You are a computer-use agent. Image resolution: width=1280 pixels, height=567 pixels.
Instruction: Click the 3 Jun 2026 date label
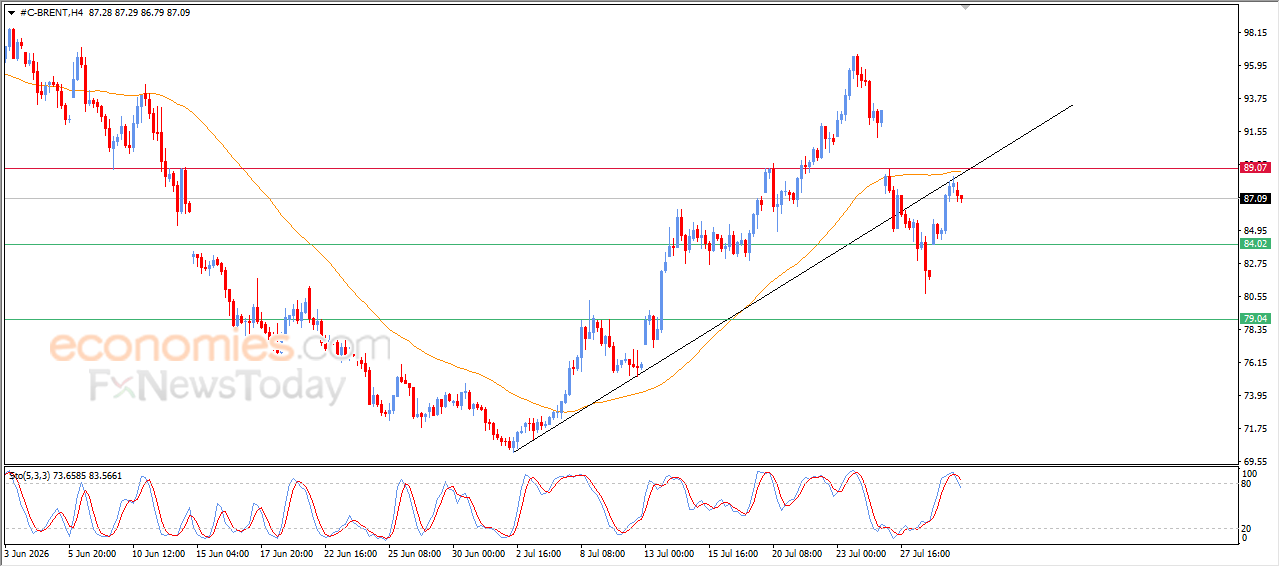coord(25,552)
